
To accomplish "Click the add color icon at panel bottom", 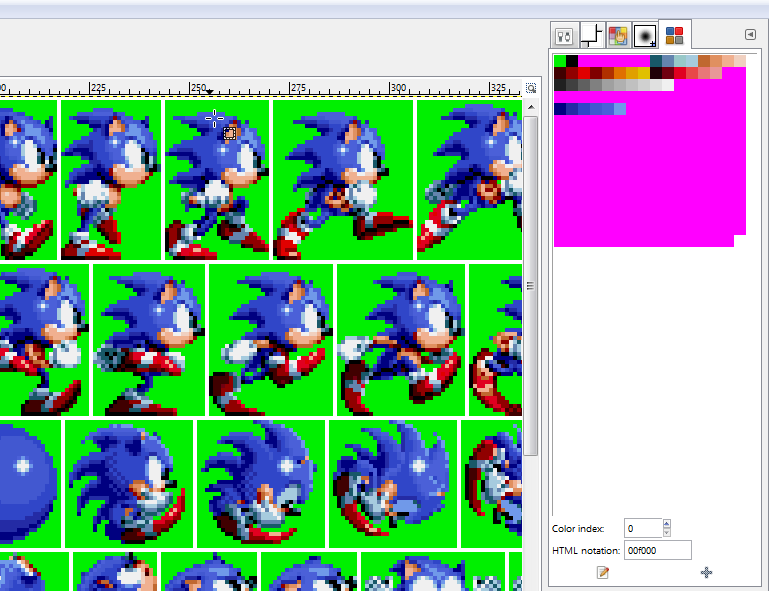I will 706,572.
